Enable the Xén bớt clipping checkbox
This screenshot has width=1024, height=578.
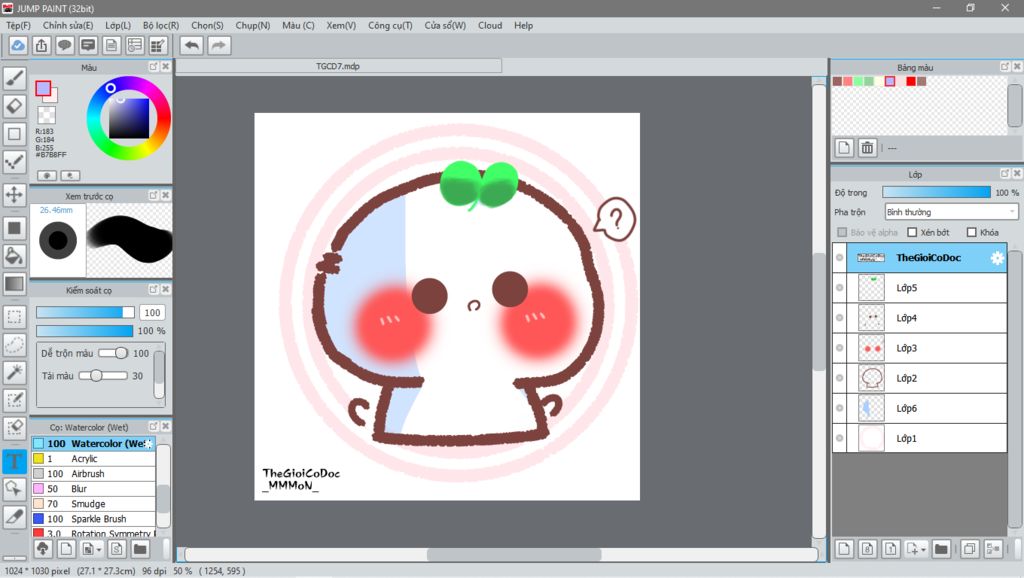click(912, 233)
